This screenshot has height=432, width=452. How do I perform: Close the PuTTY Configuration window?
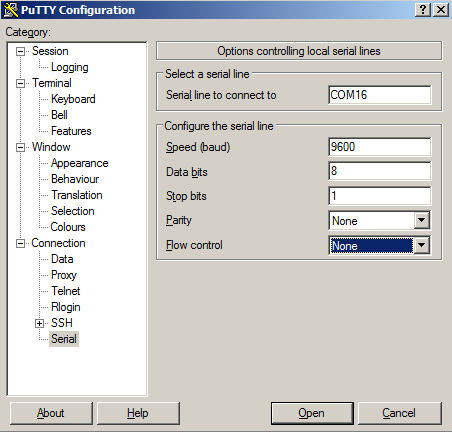coord(441,10)
